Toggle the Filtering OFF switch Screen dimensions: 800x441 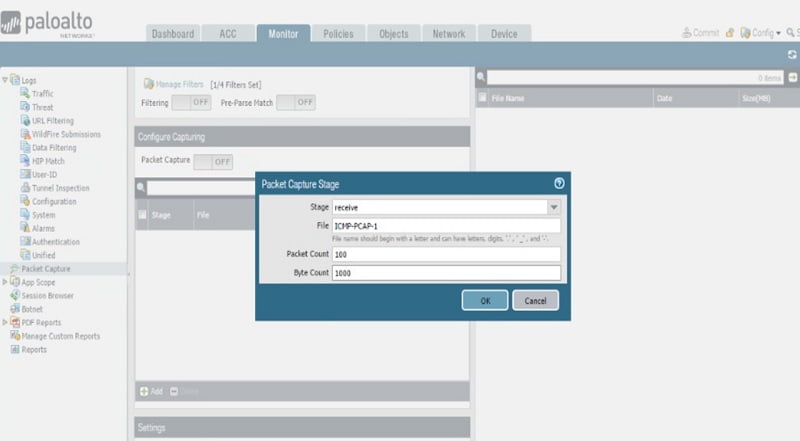coord(191,103)
